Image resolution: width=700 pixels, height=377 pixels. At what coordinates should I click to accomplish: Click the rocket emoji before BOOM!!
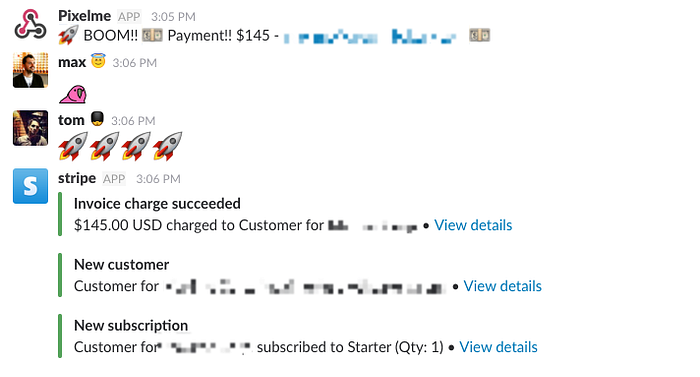click(x=68, y=35)
